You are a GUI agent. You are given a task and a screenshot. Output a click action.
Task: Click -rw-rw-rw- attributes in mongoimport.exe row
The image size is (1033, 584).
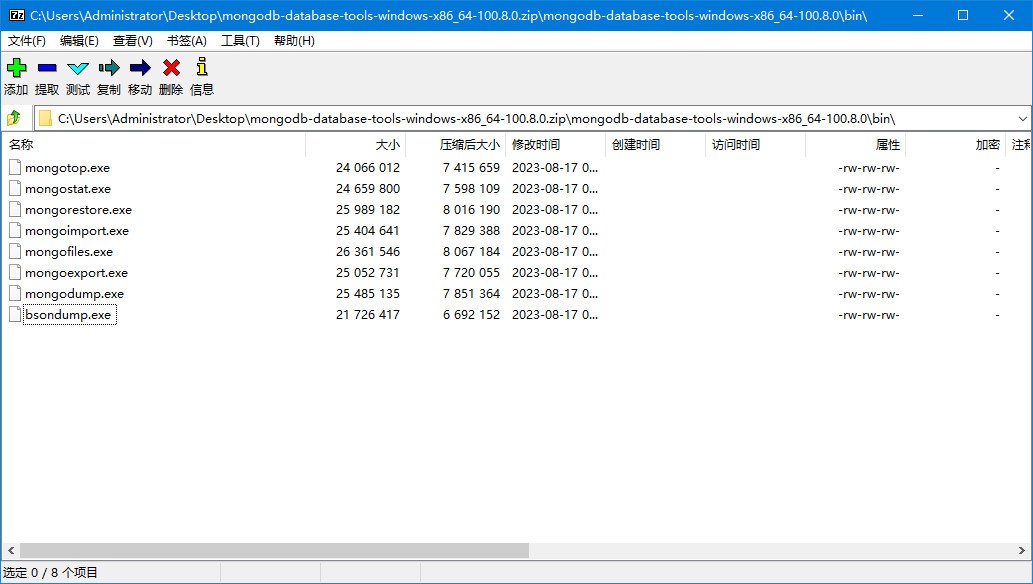(869, 231)
